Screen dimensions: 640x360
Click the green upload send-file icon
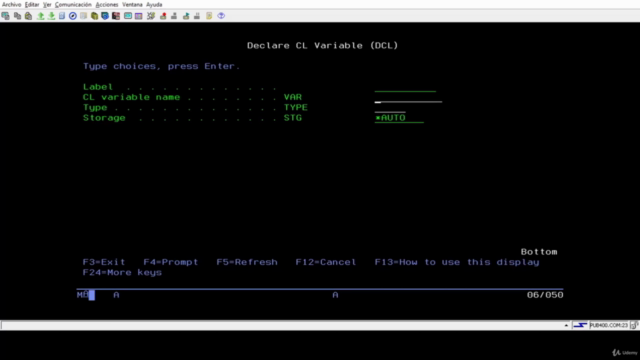(40, 16)
